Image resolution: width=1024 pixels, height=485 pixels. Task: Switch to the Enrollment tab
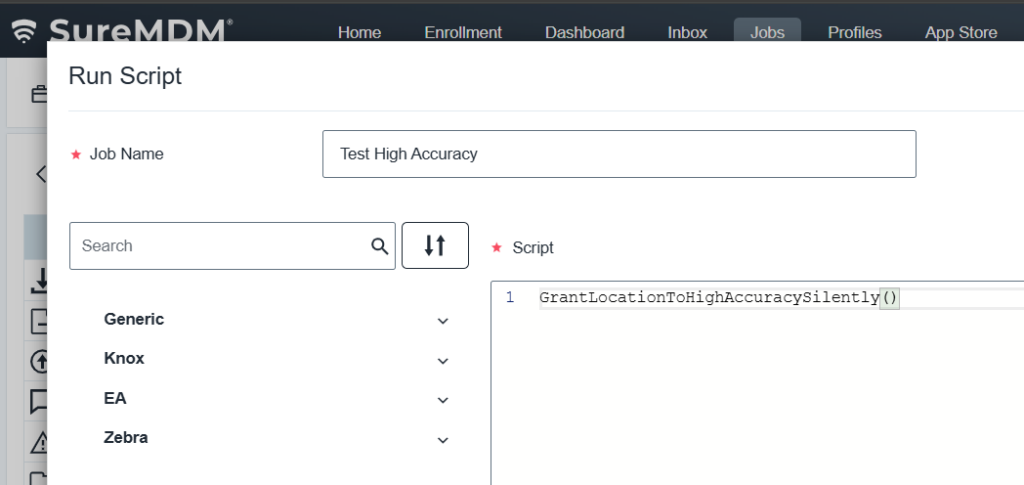pyautogui.click(x=463, y=32)
